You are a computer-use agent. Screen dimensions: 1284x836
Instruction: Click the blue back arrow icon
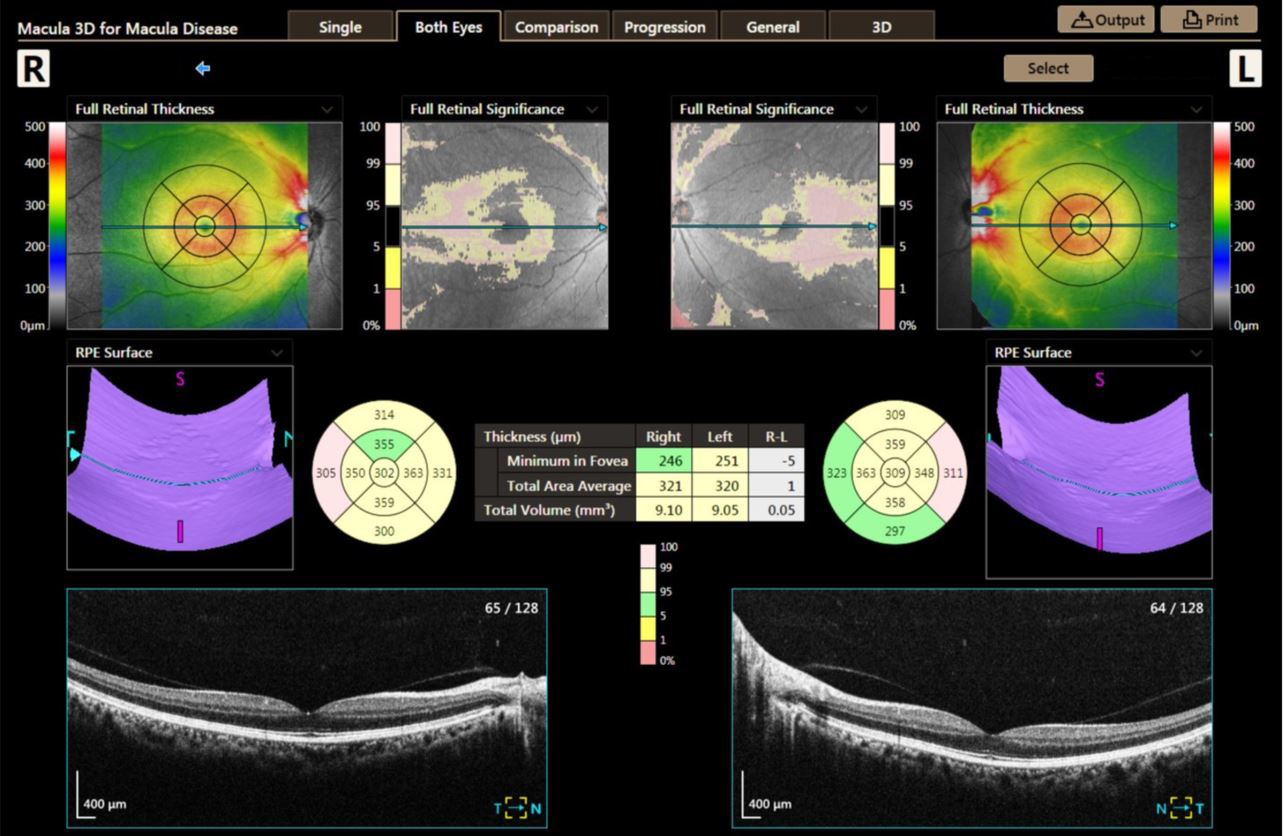point(203,68)
